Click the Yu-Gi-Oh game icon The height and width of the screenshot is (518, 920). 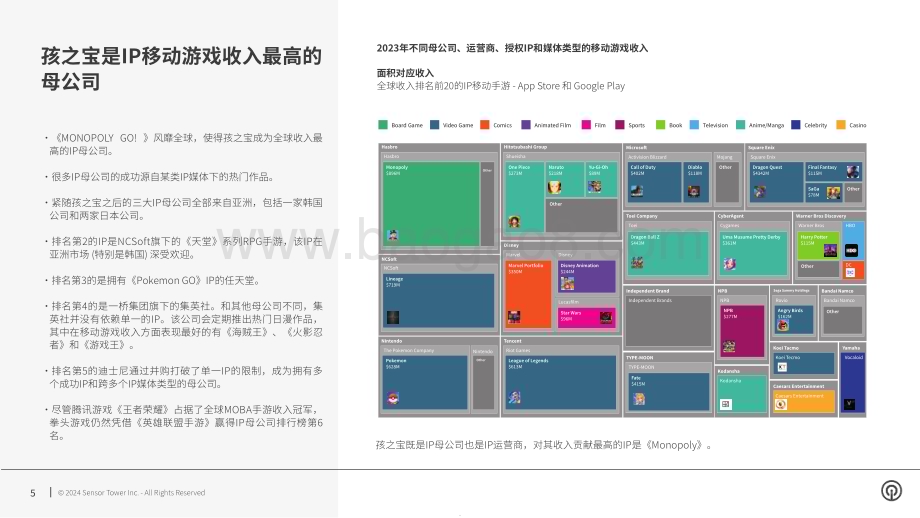click(x=594, y=187)
